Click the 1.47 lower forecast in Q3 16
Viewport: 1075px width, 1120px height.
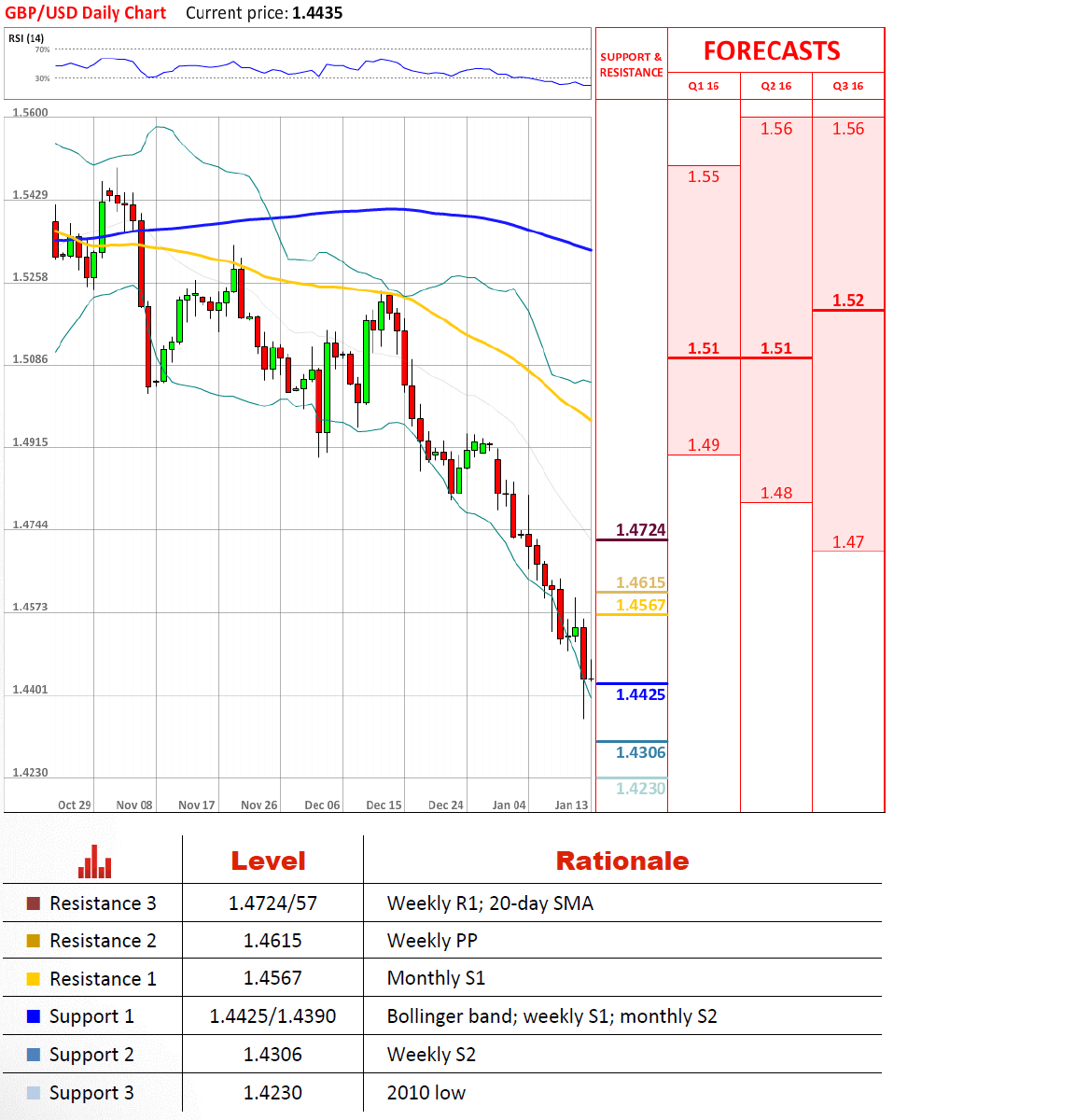pyautogui.click(x=848, y=542)
